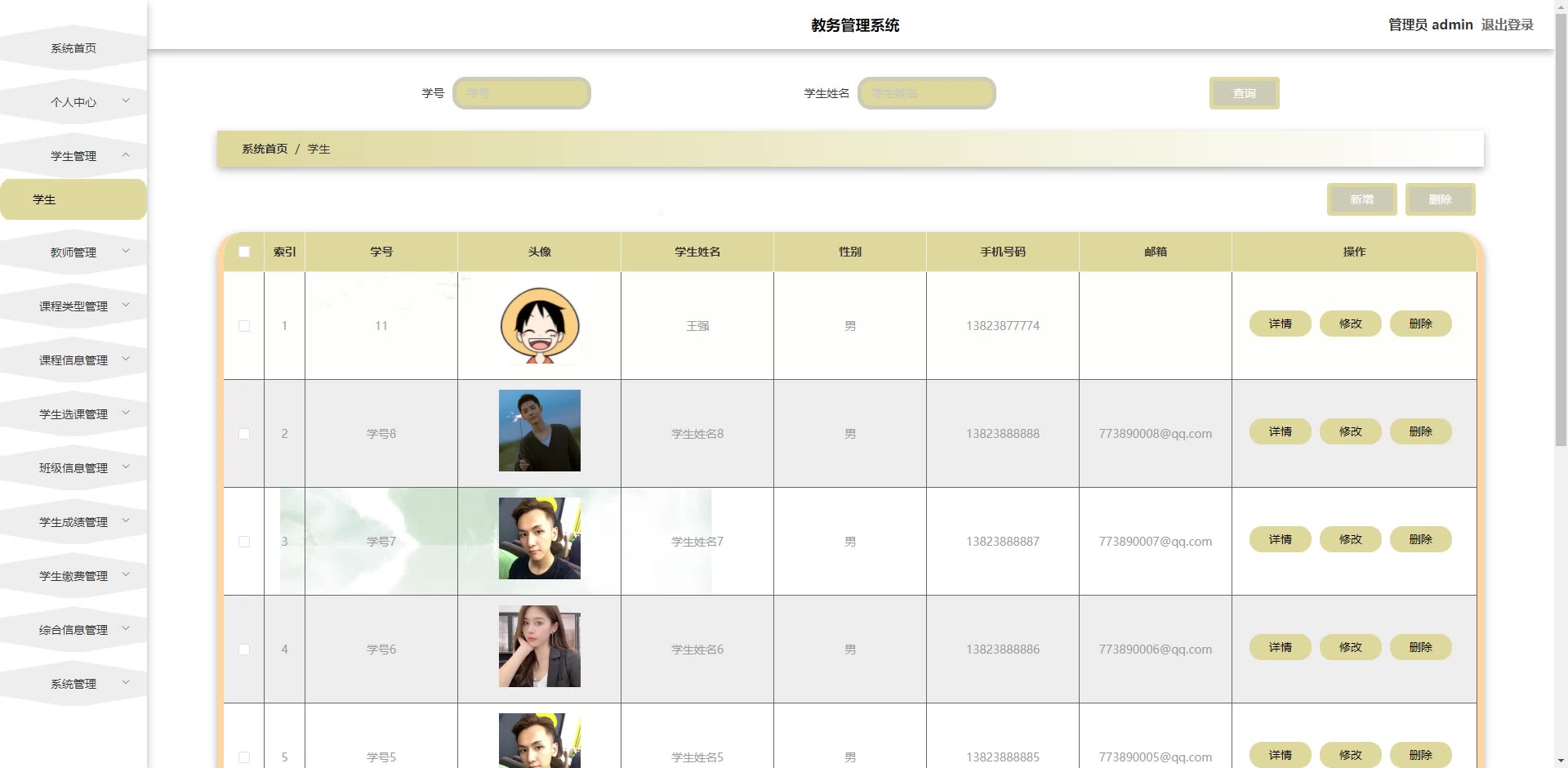Click 修改 for 学生姓名7
This screenshot has width=1568, height=768.
(x=1350, y=539)
